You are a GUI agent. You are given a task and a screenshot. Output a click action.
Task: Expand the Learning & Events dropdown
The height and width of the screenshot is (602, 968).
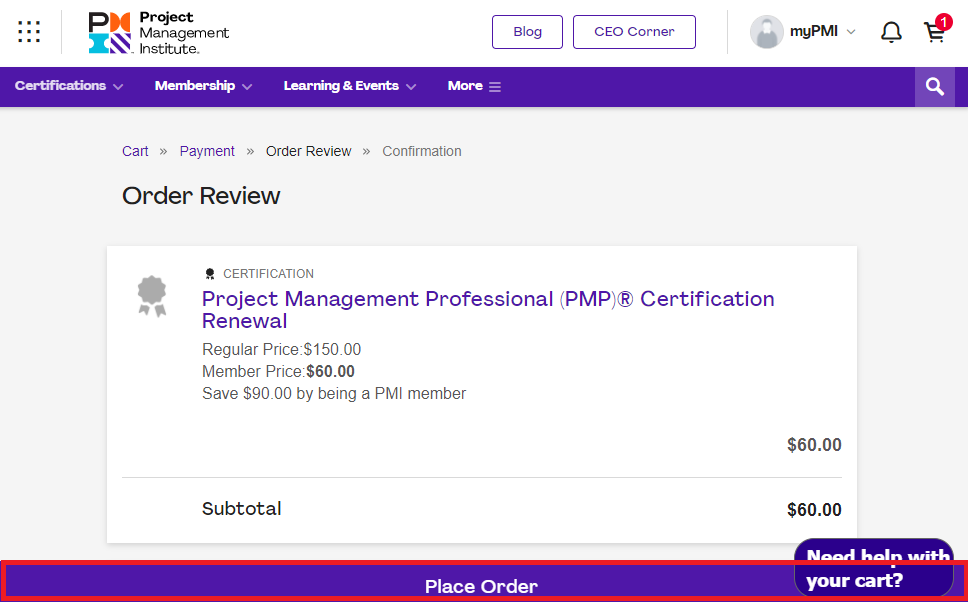pyautogui.click(x=349, y=86)
